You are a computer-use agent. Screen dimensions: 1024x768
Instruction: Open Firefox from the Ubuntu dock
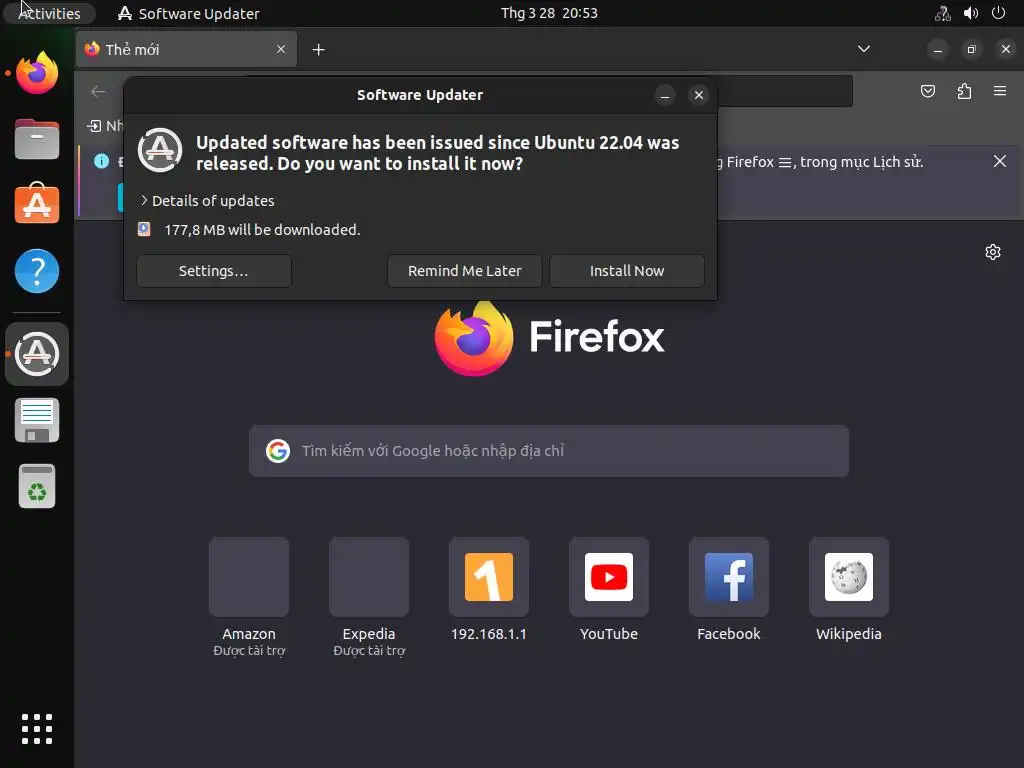pos(37,72)
